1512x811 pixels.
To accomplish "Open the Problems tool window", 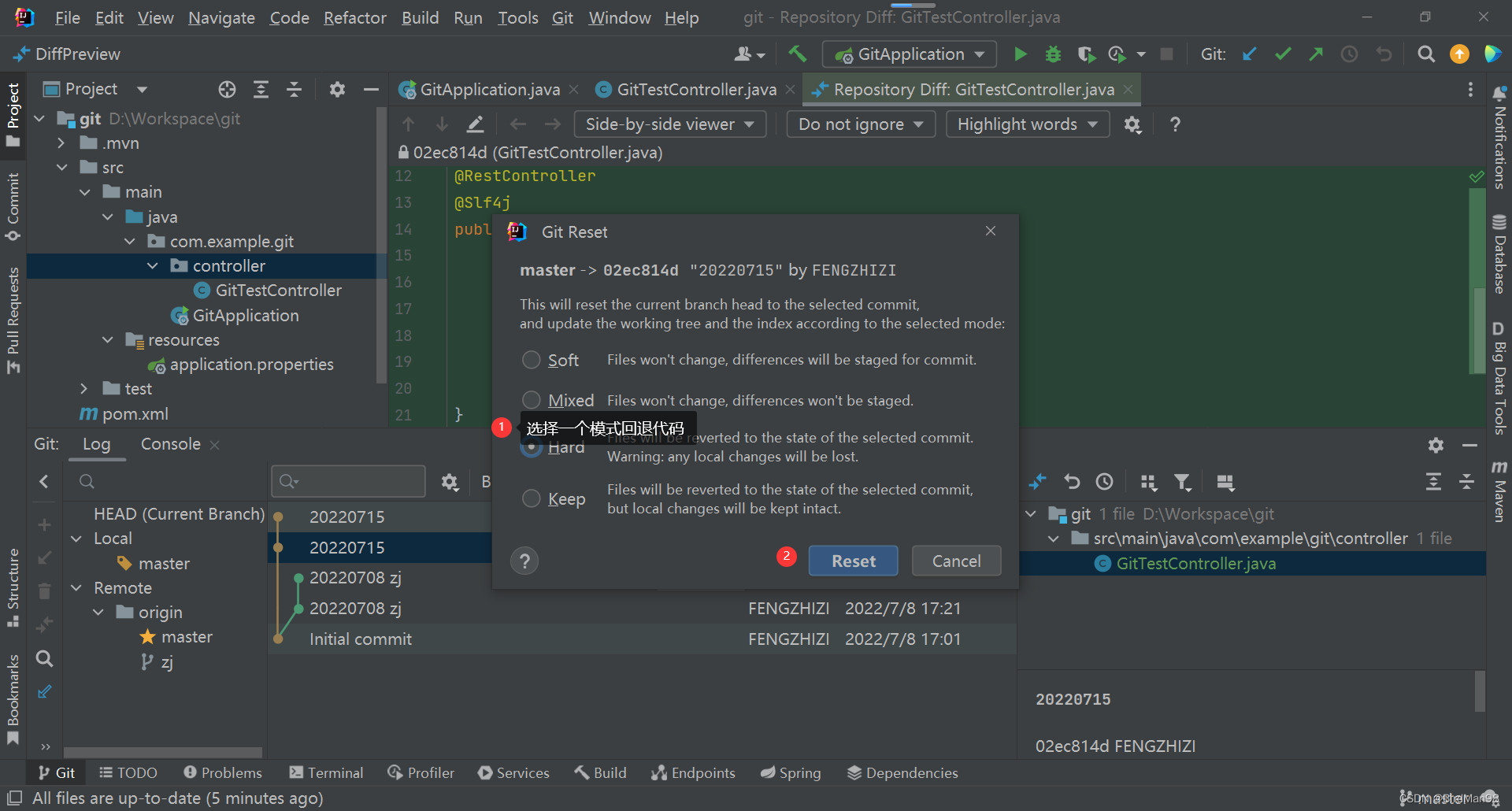I will pyautogui.click(x=223, y=773).
